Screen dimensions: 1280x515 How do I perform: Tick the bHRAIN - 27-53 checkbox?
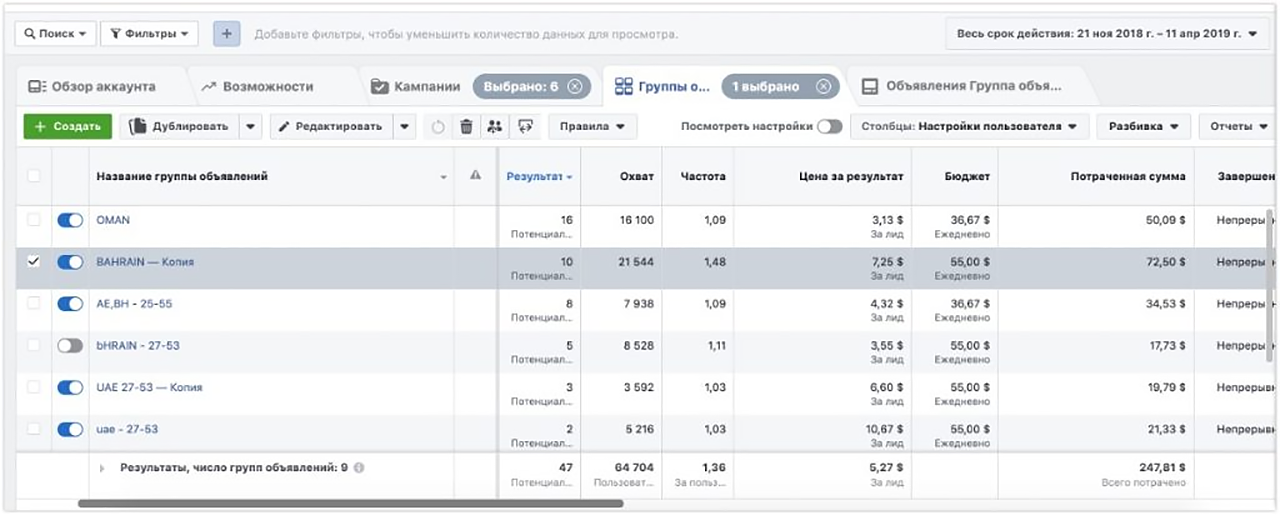click(34, 346)
